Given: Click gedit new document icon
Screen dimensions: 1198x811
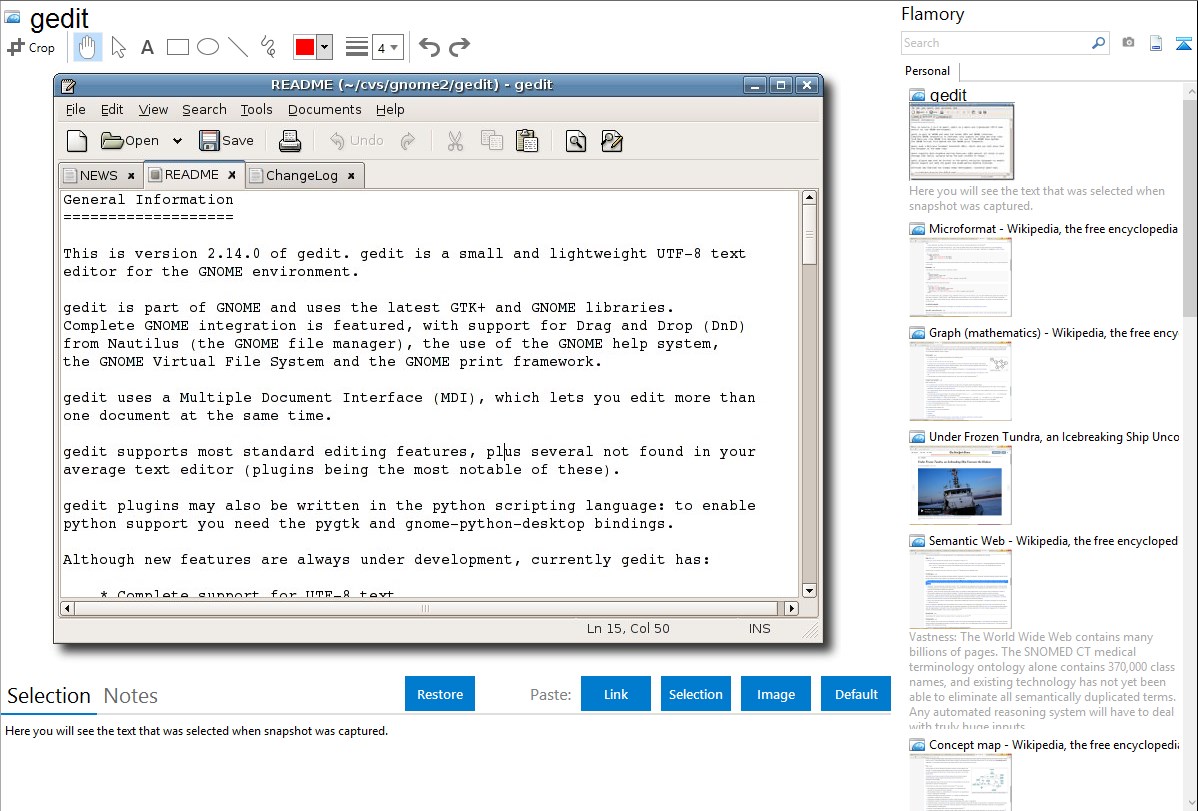Looking at the screenshot, I should 77,141.
